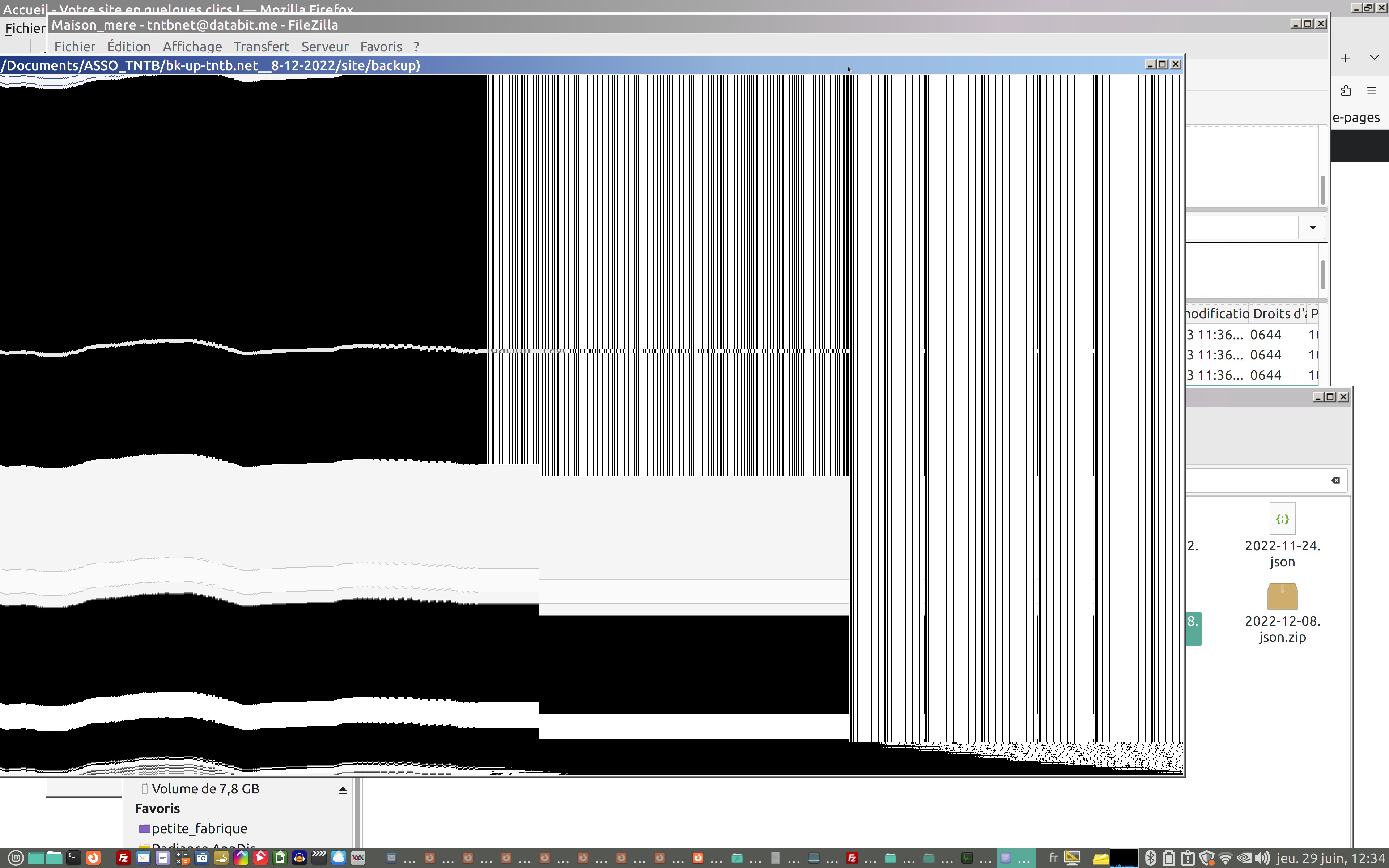This screenshot has width=1389, height=868.
Task: Open the FileZilla remote path dropdown arrow
Action: pos(1313,228)
